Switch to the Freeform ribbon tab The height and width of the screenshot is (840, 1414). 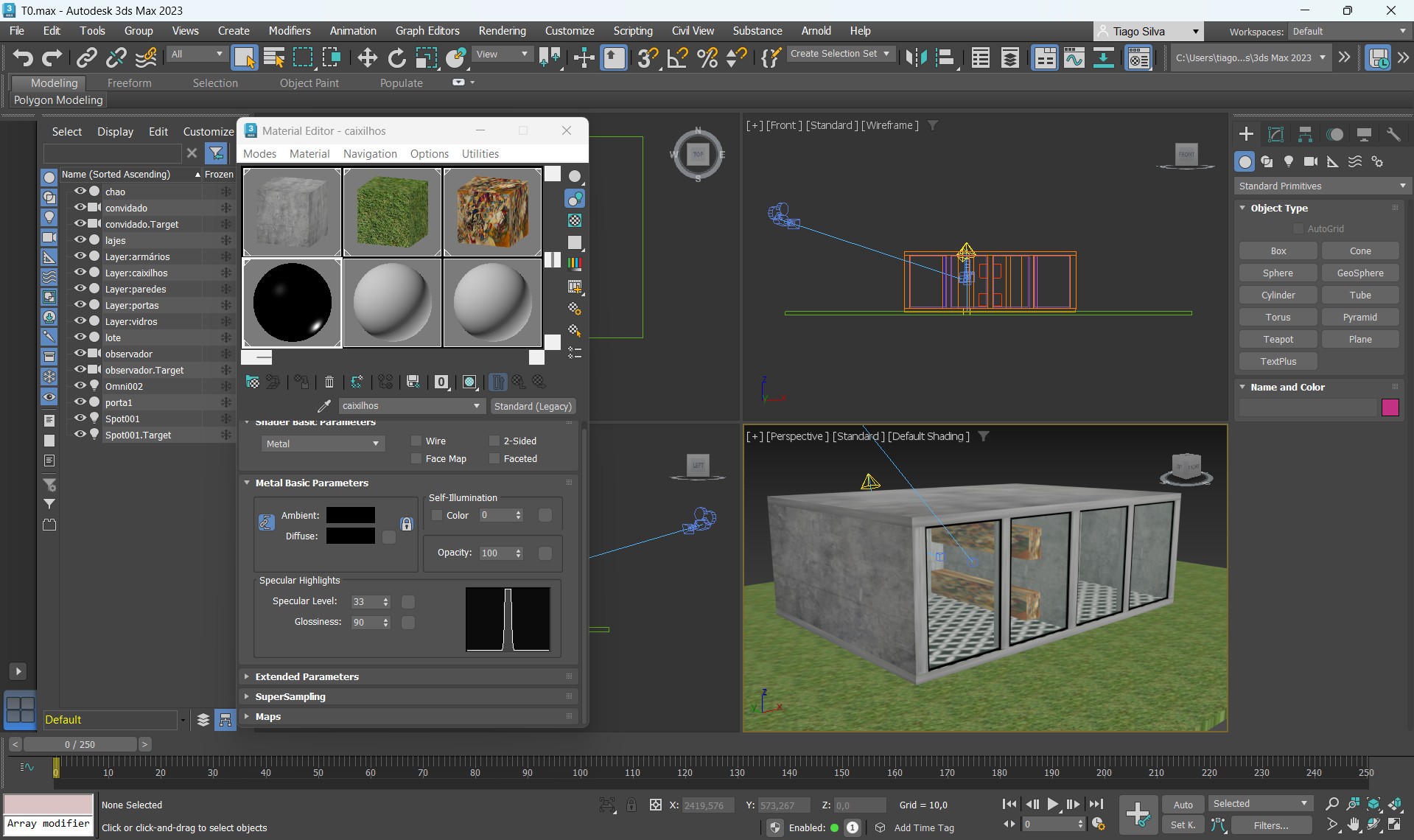coord(129,83)
